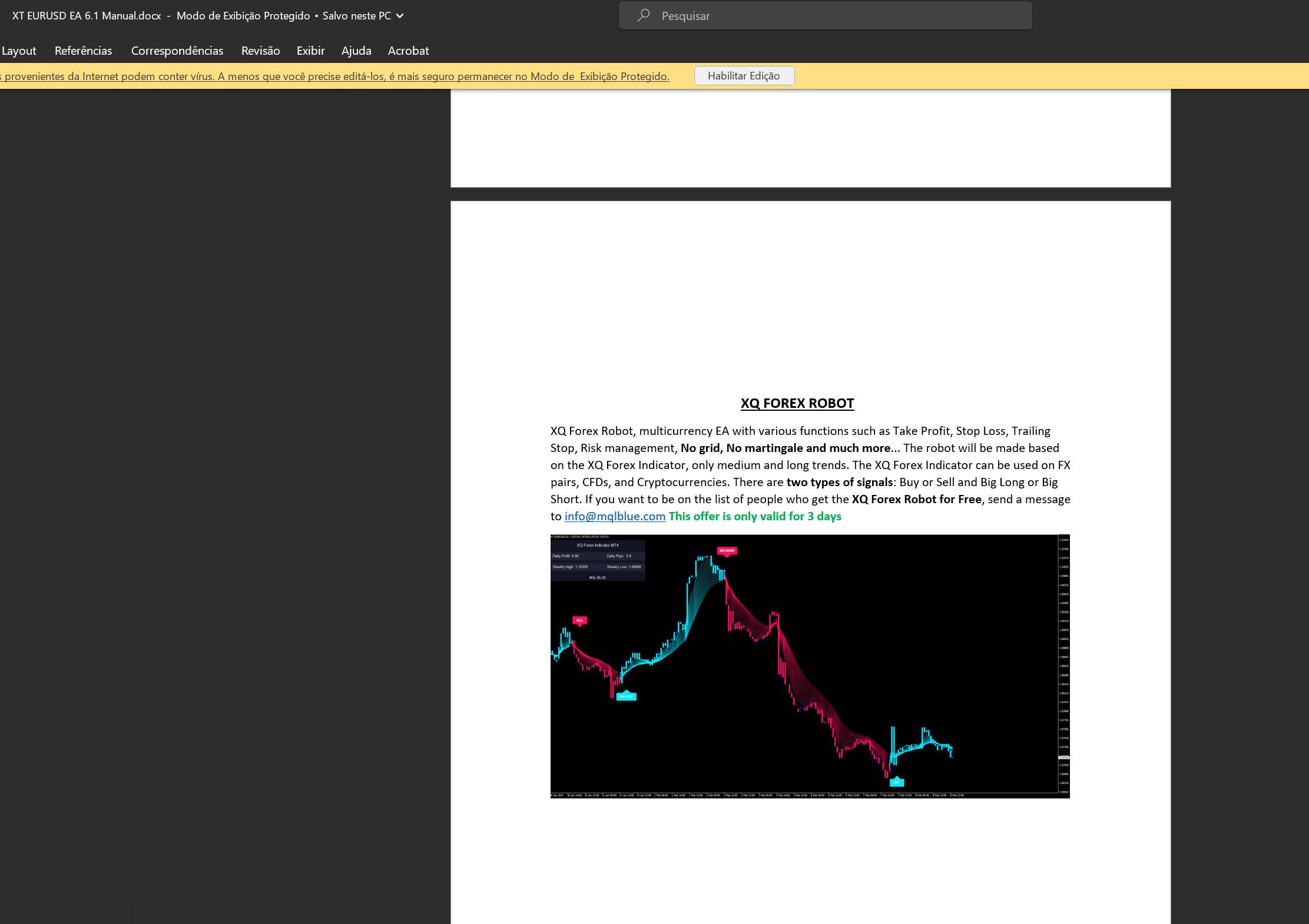
Task: Click the Protected View warning message link
Action: (x=334, y=77)
